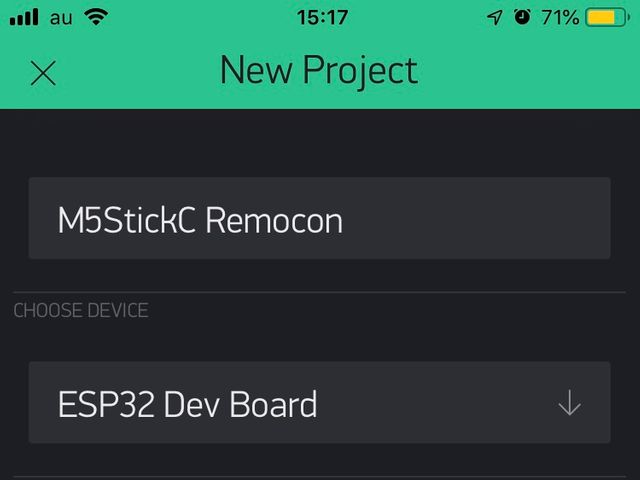Tap the 'CHOOSE DEVICE' section label
Image resolution: width=640 pixels, height=480 pixels.
81,311
